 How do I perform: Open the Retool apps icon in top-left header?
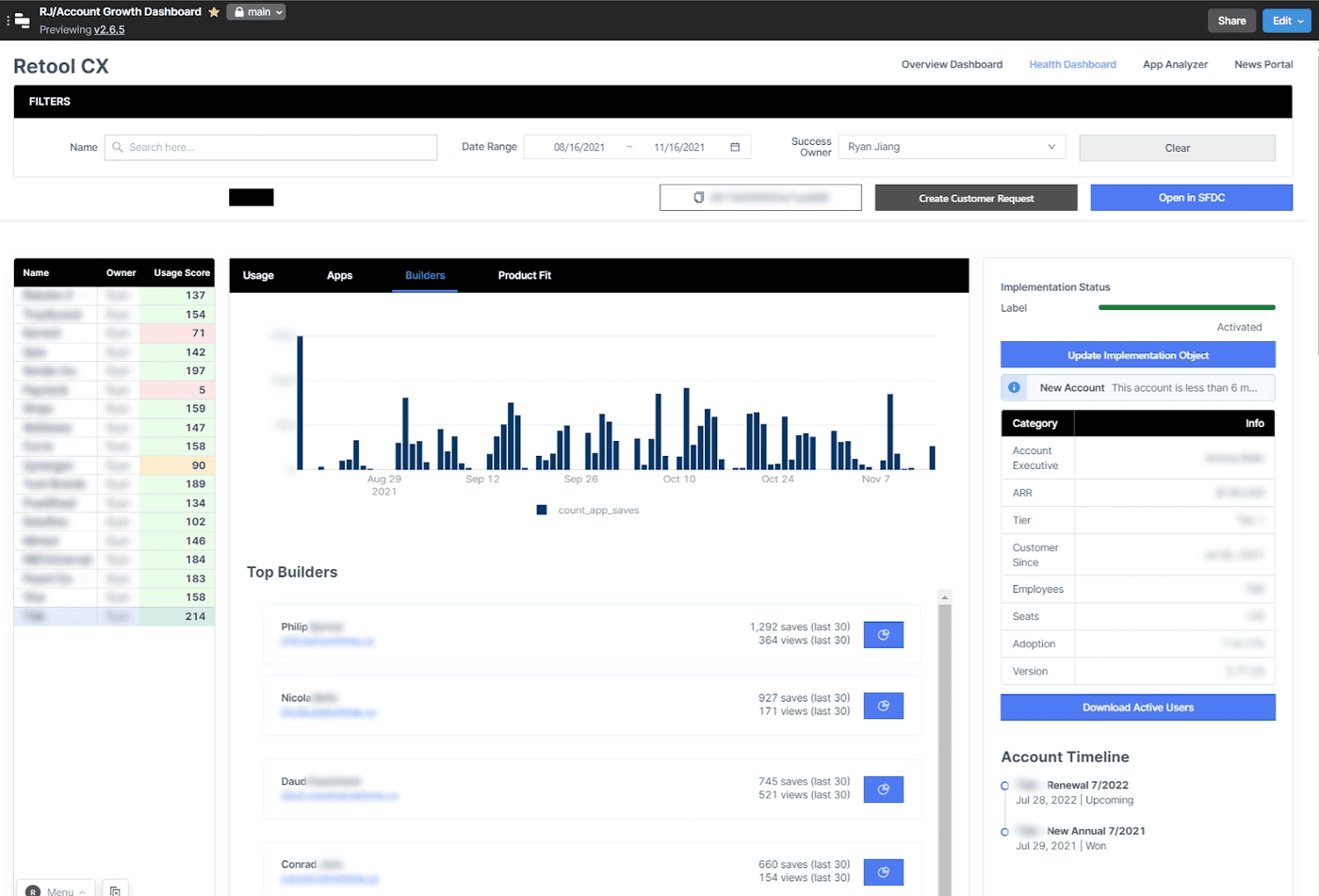coord(20,20)
